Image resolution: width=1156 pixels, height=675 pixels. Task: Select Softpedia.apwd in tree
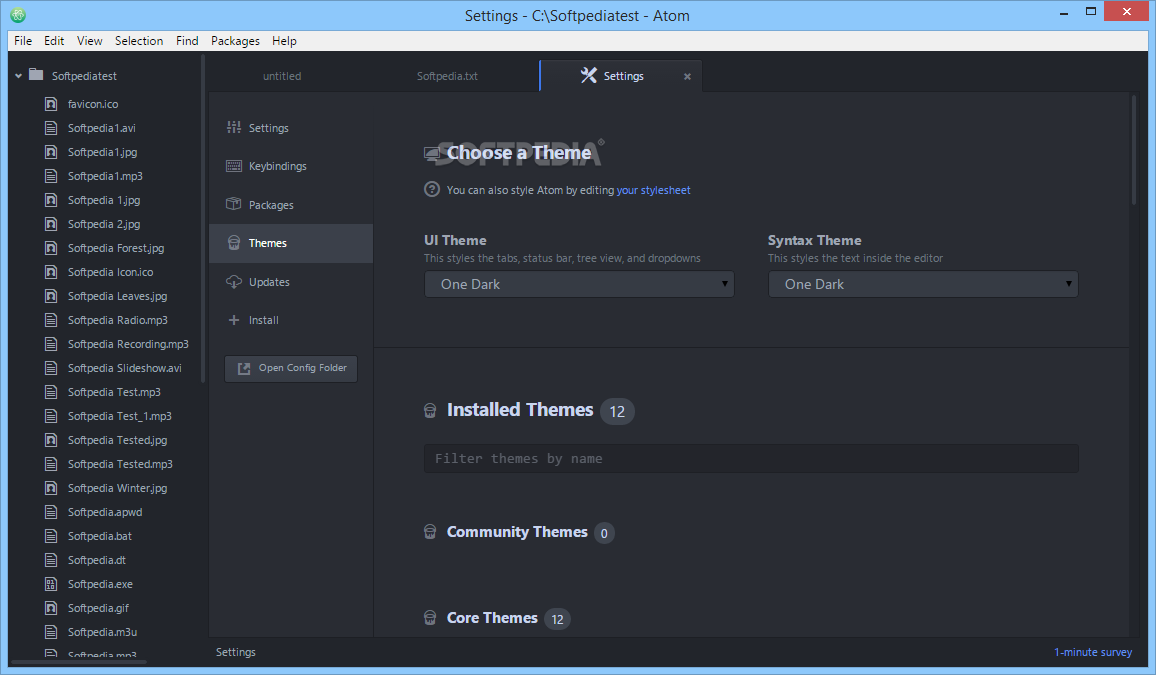pyautogui.click(x=107, y=512)
